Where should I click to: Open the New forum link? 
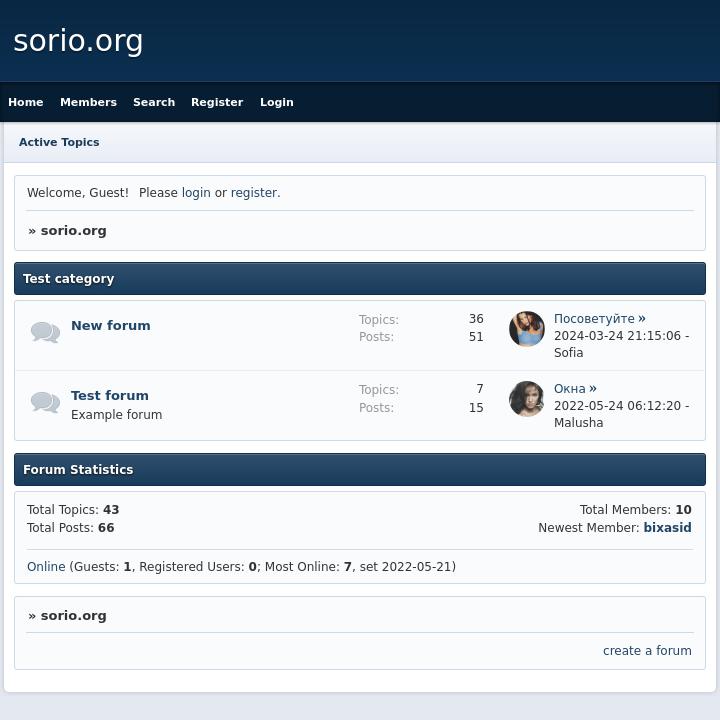[111, 326]
